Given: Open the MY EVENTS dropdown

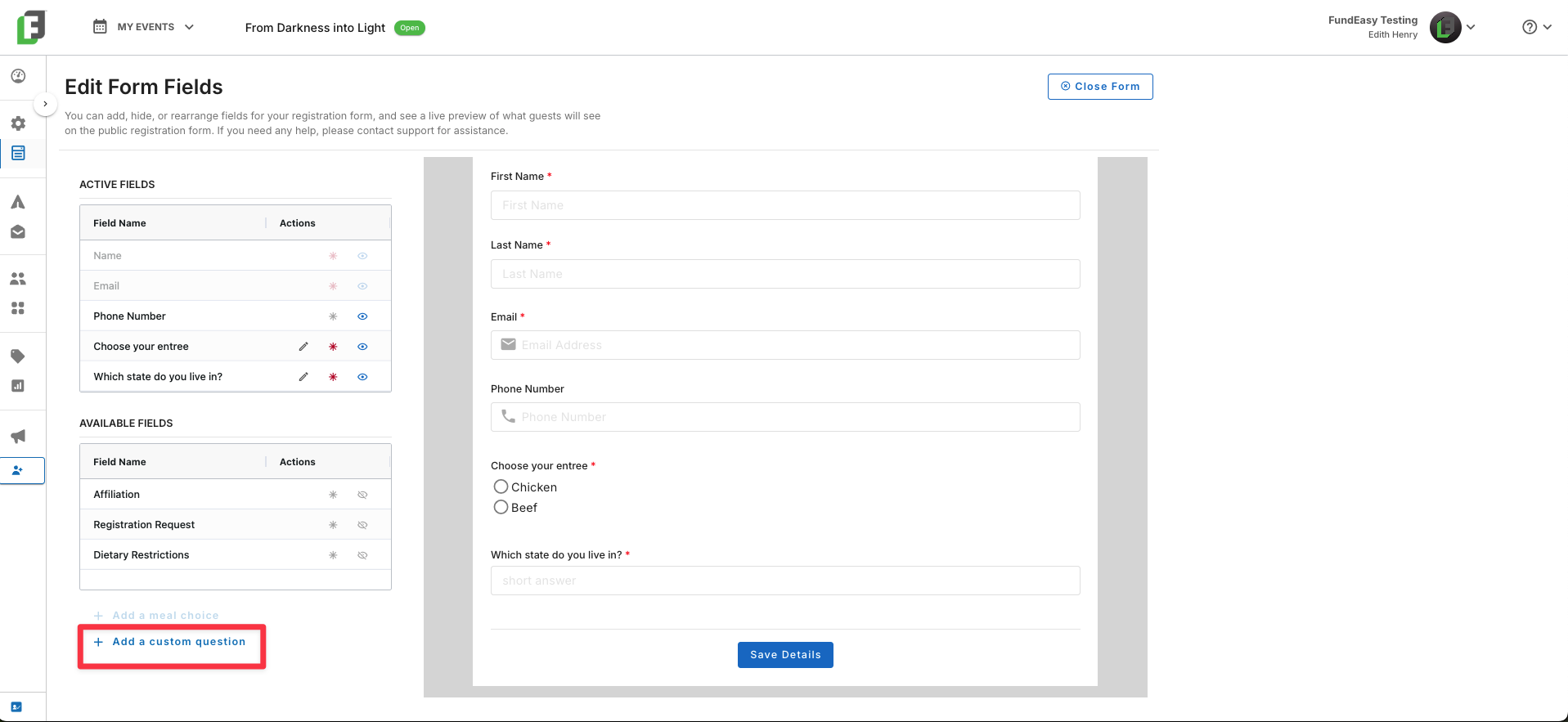Looking at the screenshot, I should pos(144,27).
